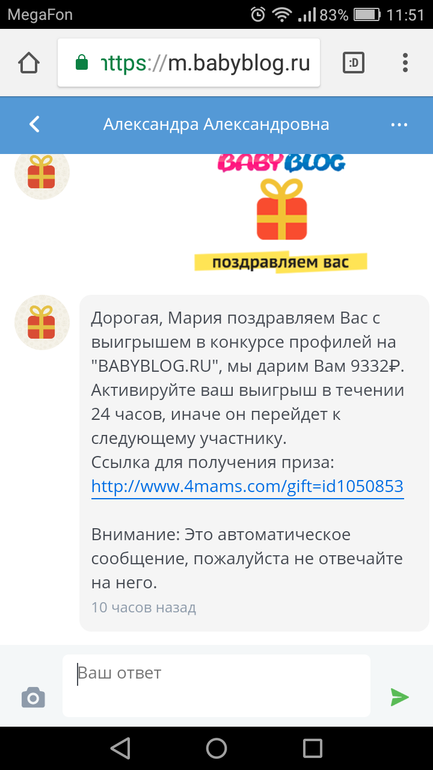Tap the message bubble from Мария contest

click(254, 463)
